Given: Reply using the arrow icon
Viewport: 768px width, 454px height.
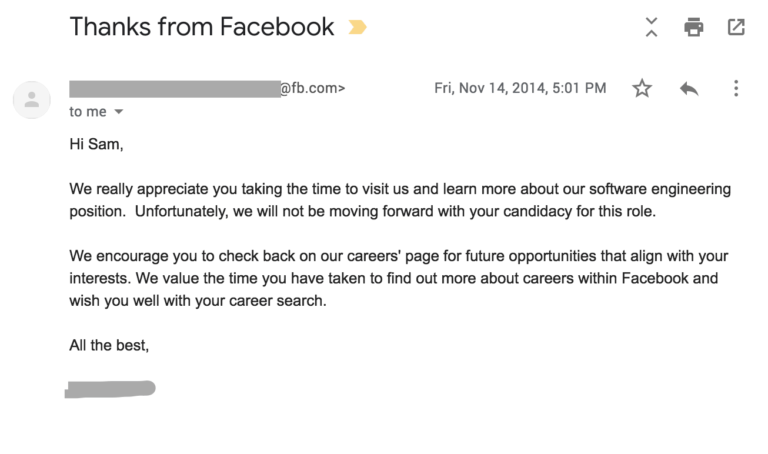Looking at the screenshot, I should pos(689,89).
